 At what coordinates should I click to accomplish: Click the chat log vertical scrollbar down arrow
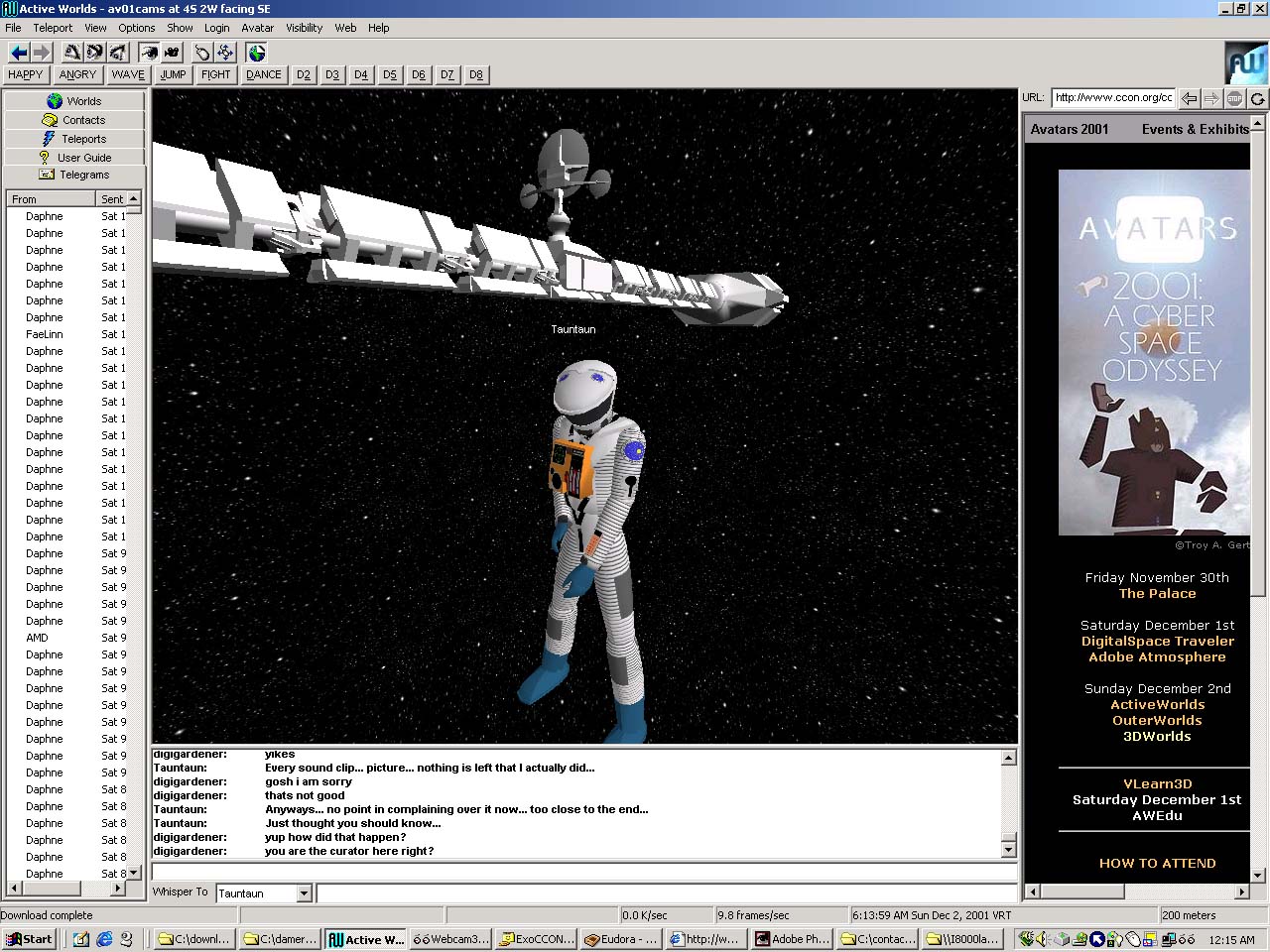tap(1009, 850)
